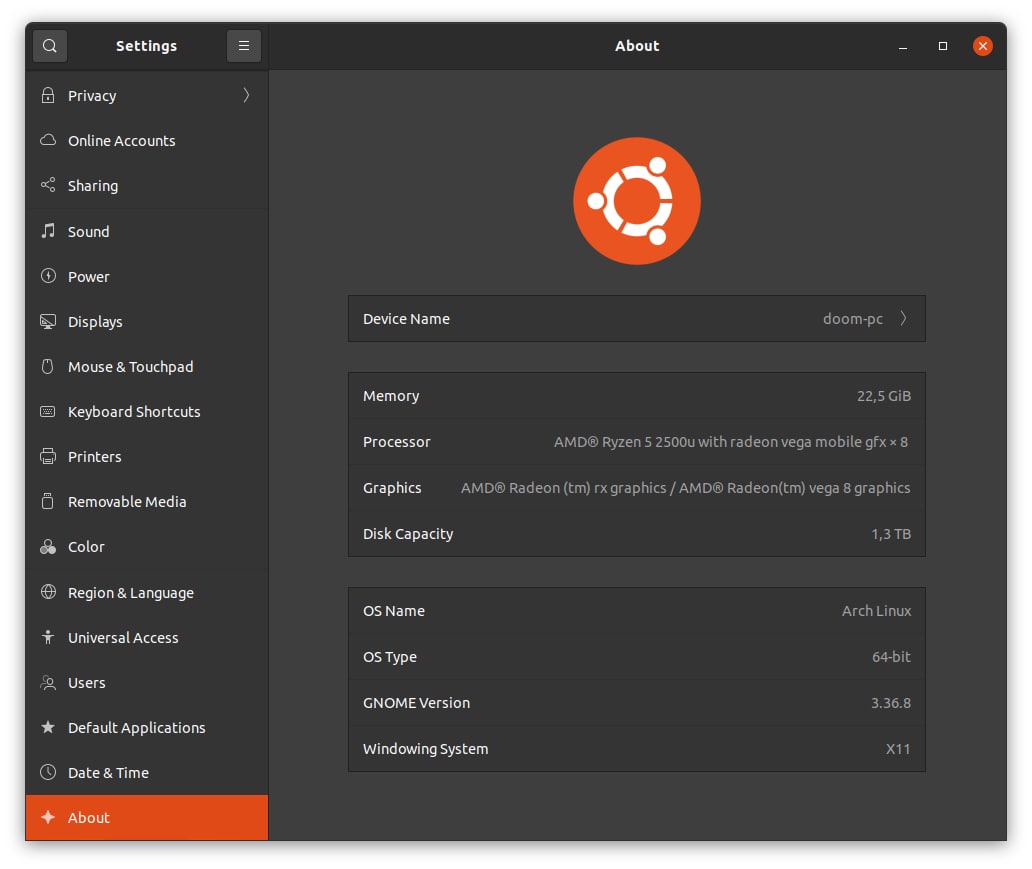
Task: Click the Removable Media drive icon
Action: click(x=48, y=501)
